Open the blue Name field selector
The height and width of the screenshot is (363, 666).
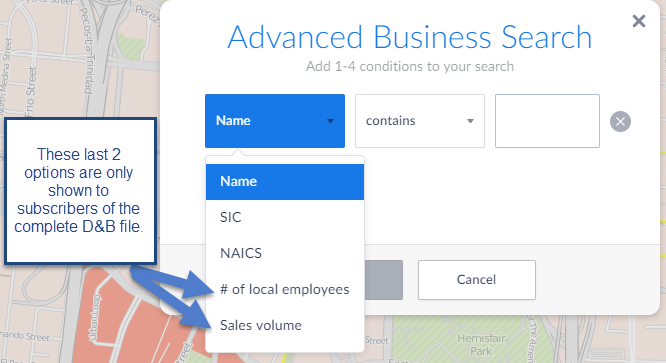275,121
